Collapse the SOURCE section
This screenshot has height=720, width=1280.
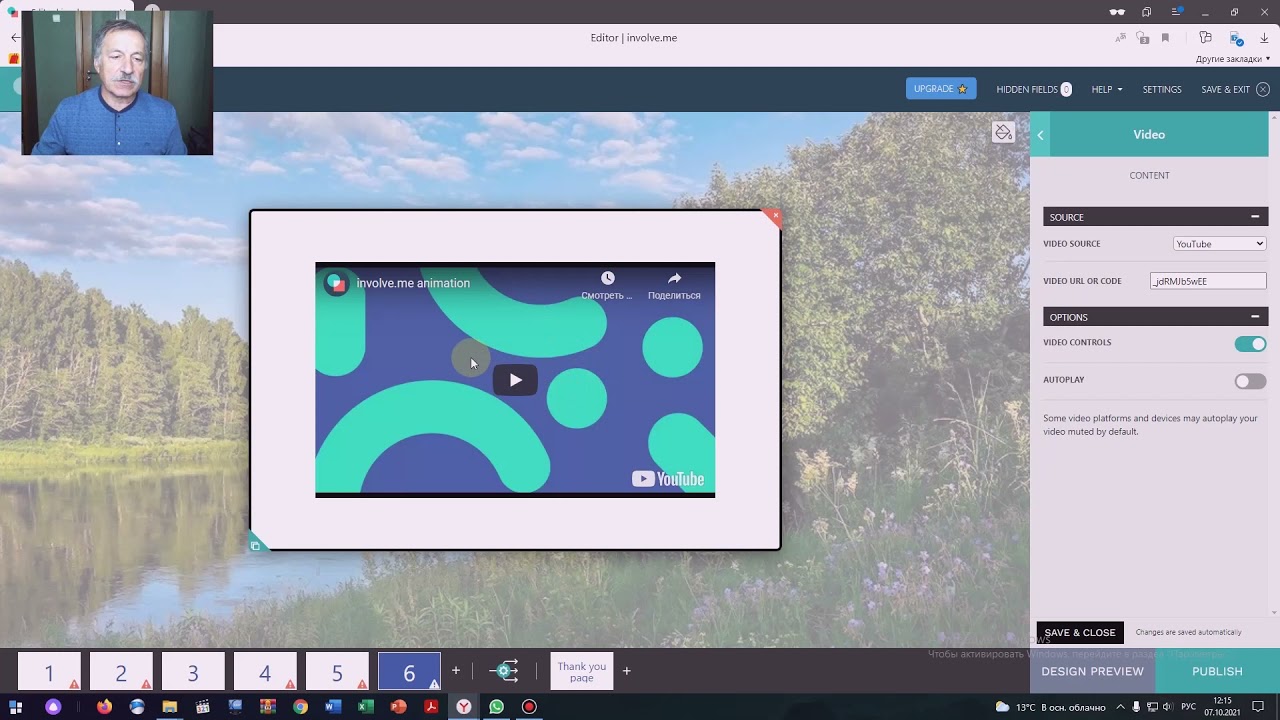(x=1255, y=217)
